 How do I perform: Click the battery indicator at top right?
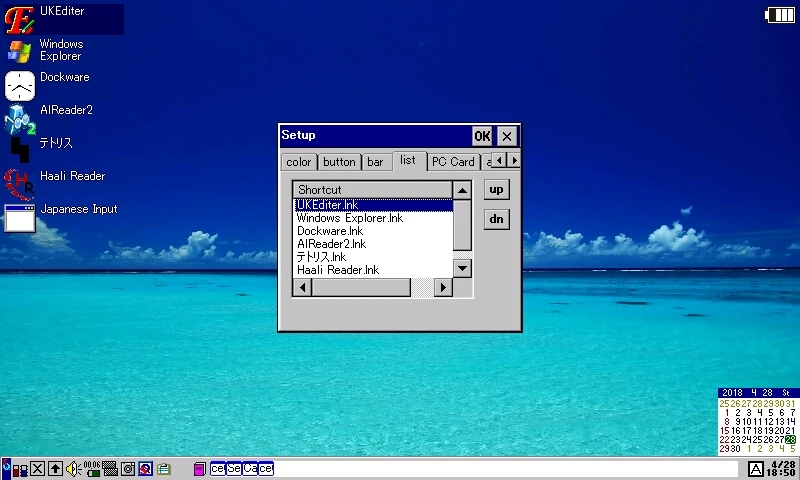[780, 15]
